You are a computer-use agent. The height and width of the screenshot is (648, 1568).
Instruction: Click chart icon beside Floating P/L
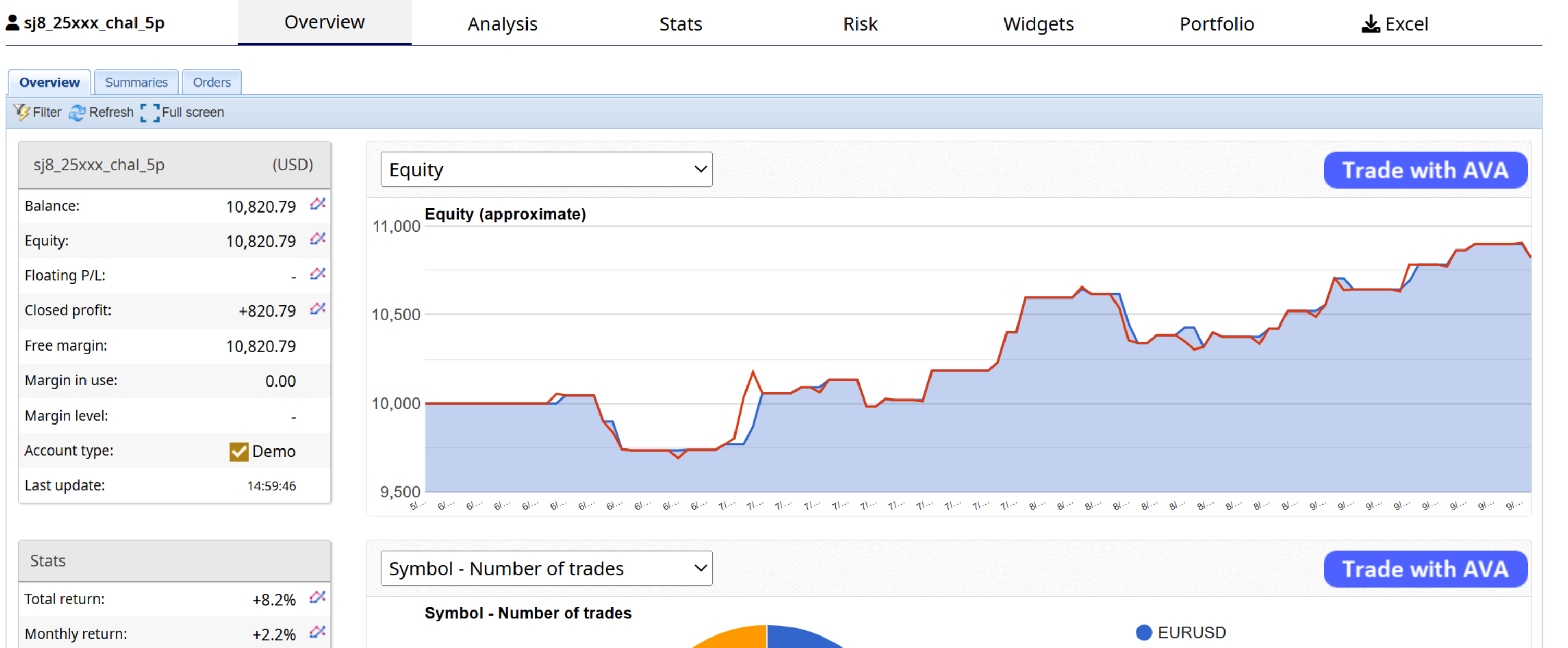[317, 274]
